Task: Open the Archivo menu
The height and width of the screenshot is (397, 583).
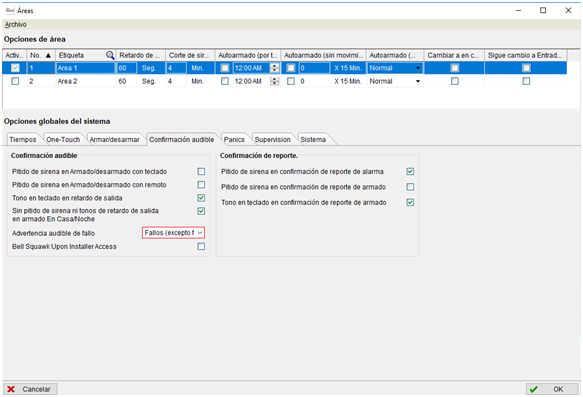Action: click(x=16, y=25)
